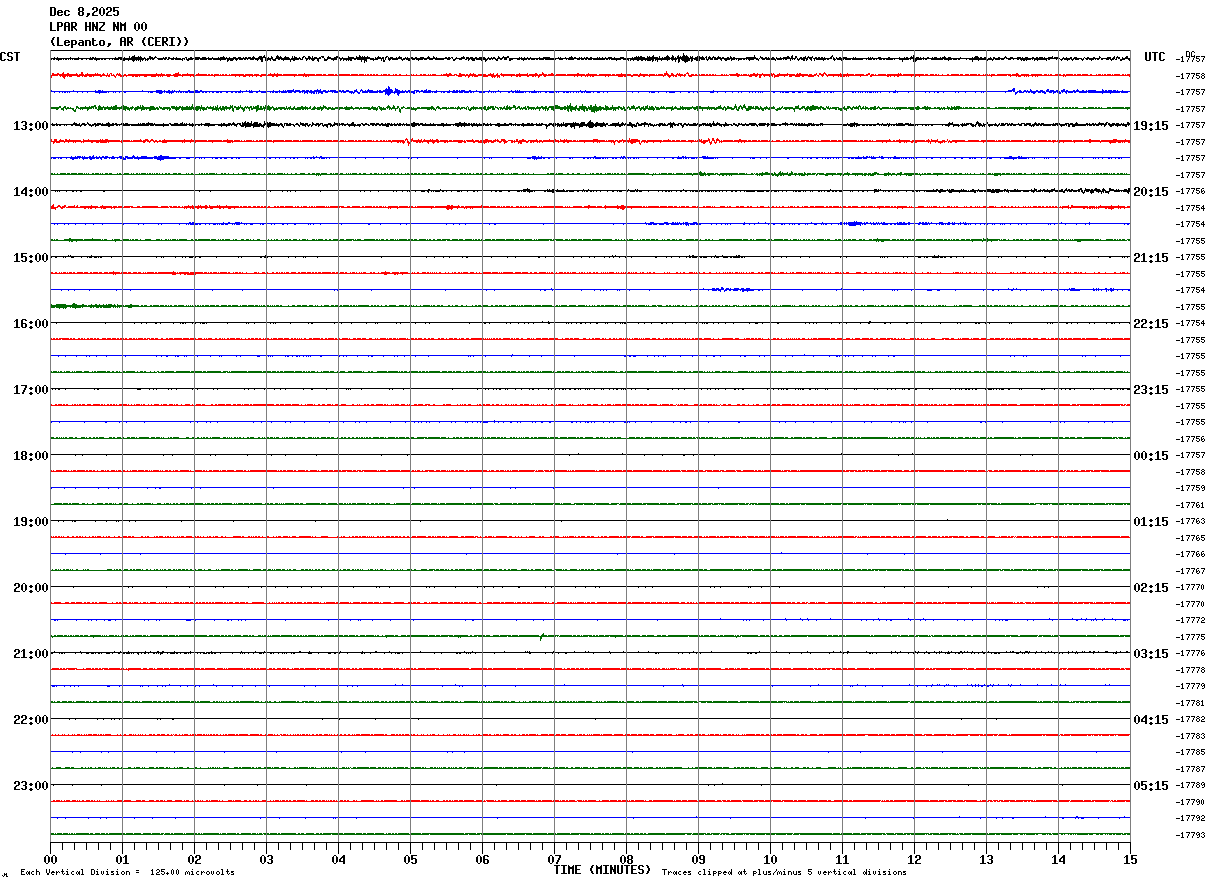This screenshot has height=886, width=1210.
Task: Select the 17:00 CST row label
Action: pyautogui.click(x=31, y=390)
